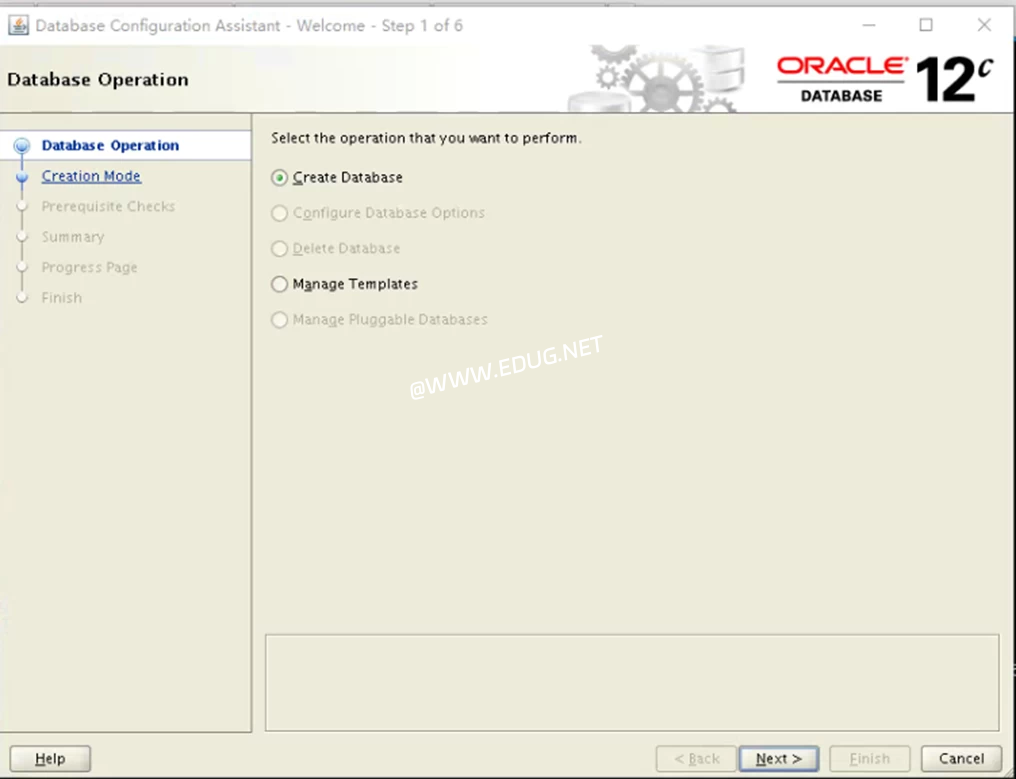Viewport: 1016px width, 779px height.
Task: Select the Create Database radio button
Action: [x=279, y=178]
